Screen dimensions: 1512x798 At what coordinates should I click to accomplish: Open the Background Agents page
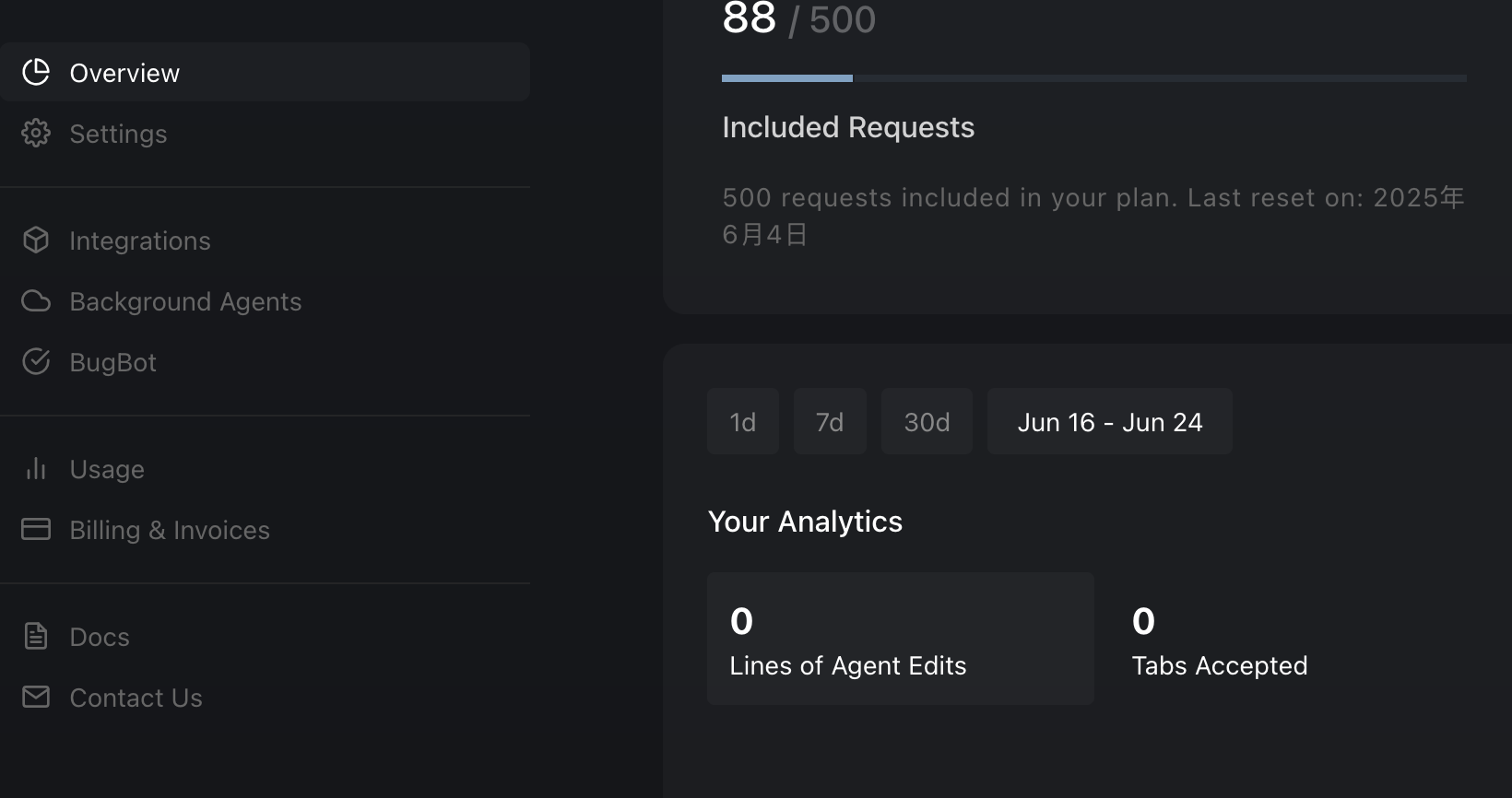click(x=265, y=300)
